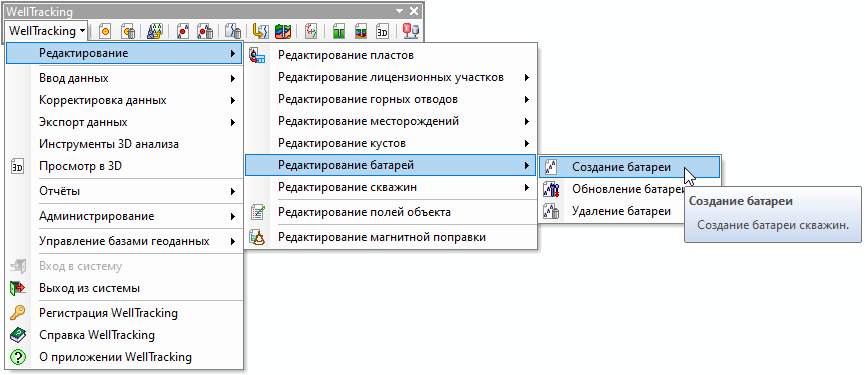Select Редактирование батарей entry

[x=391, y=165]
